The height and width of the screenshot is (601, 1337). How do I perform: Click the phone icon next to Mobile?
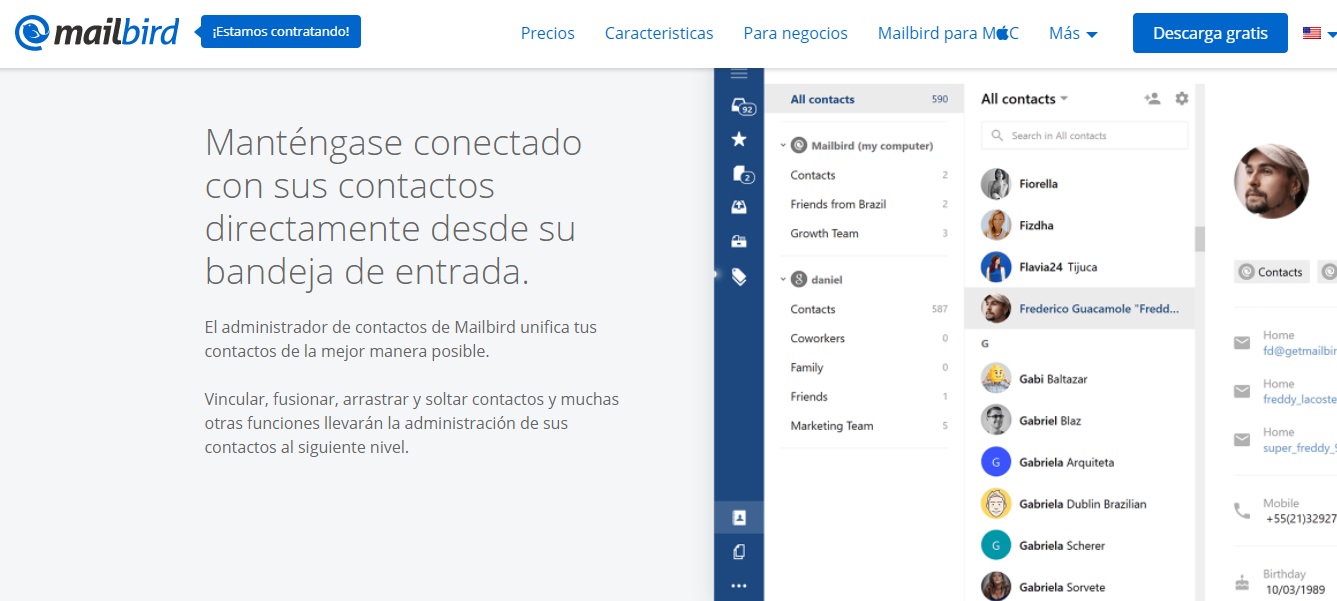click(x=1242, y=511)
